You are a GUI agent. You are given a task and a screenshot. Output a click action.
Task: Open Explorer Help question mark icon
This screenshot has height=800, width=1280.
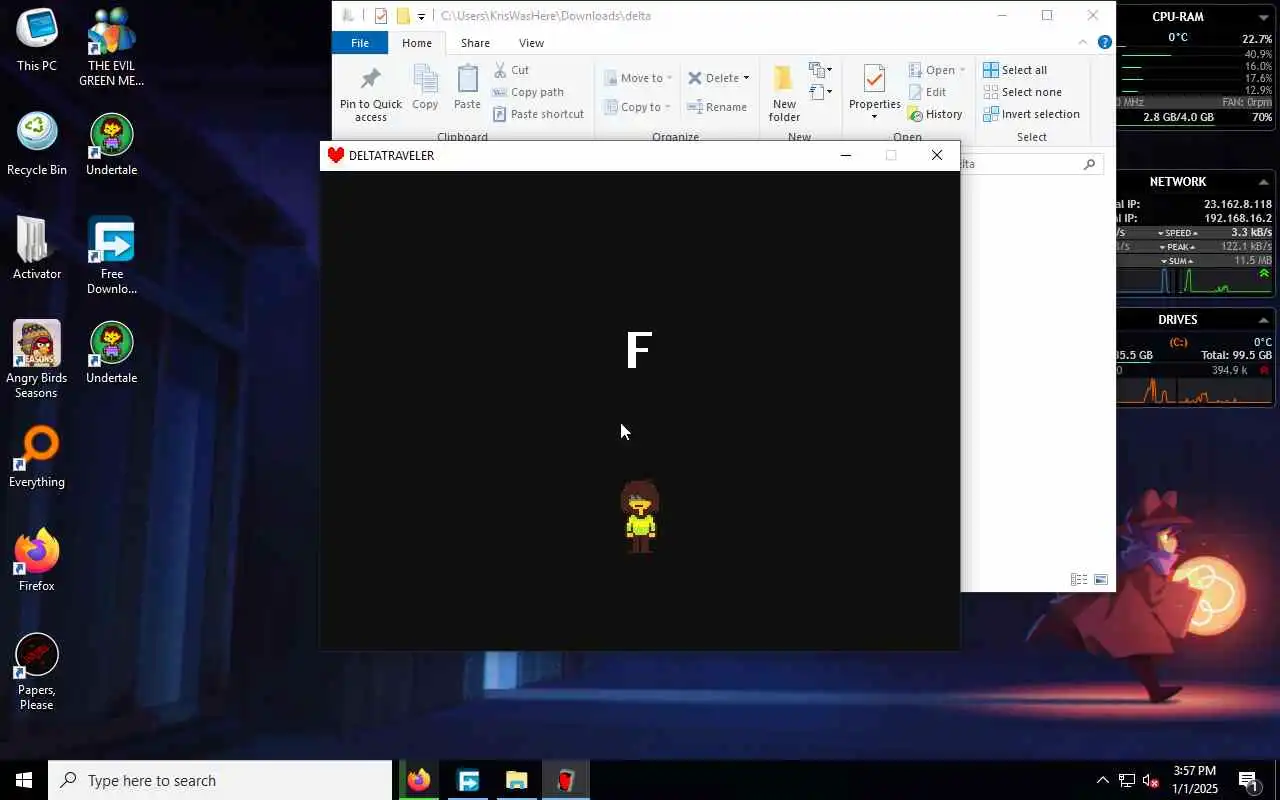tap(1105, 42)
